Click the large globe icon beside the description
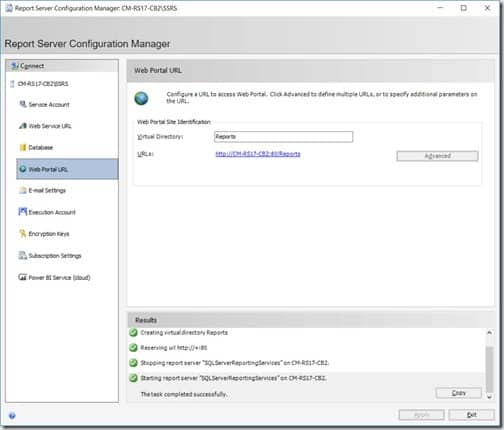The height and width of the screenshot is (430, 504). (141, 98)
